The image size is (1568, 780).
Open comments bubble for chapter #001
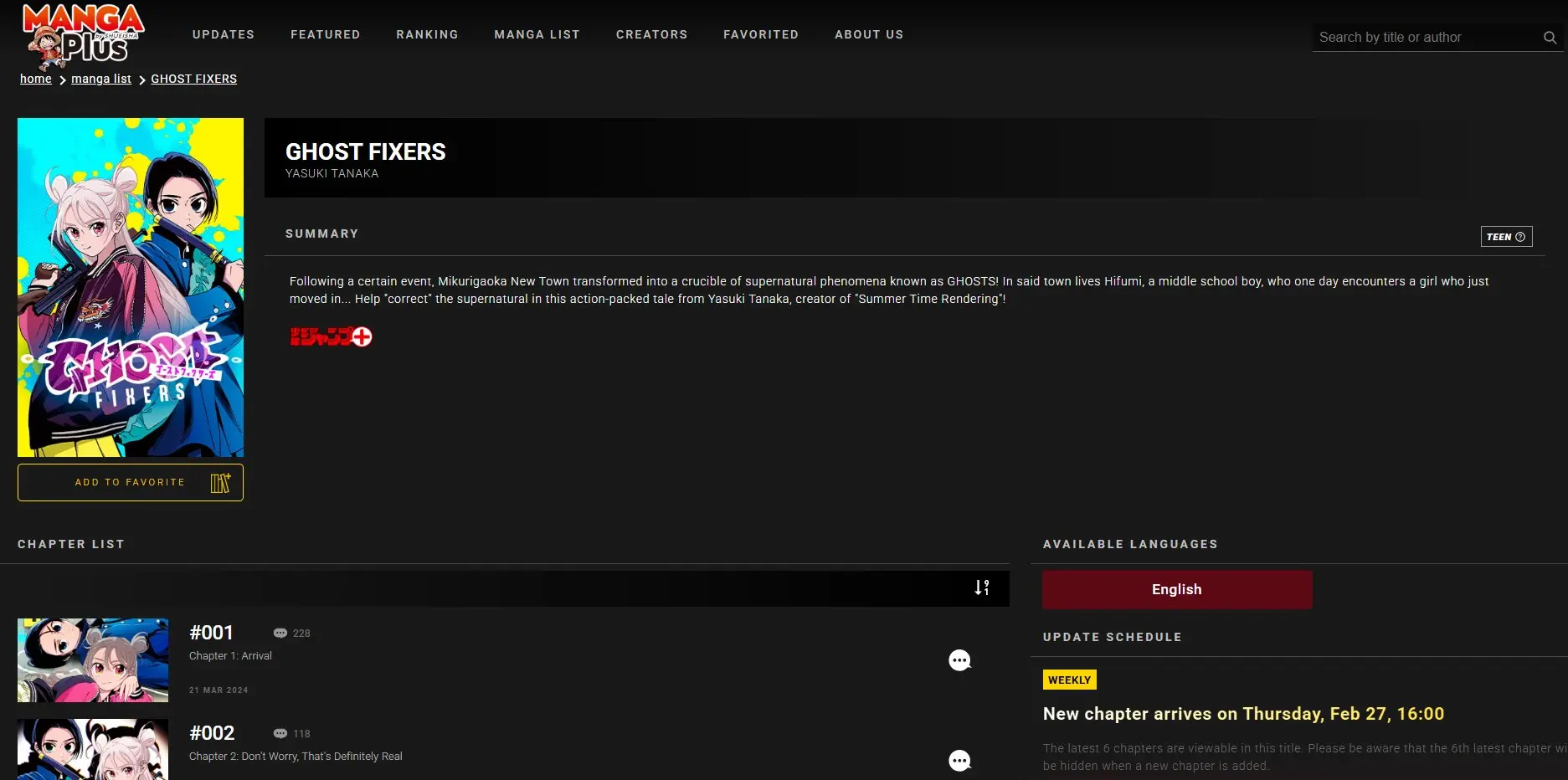[959, 660]
